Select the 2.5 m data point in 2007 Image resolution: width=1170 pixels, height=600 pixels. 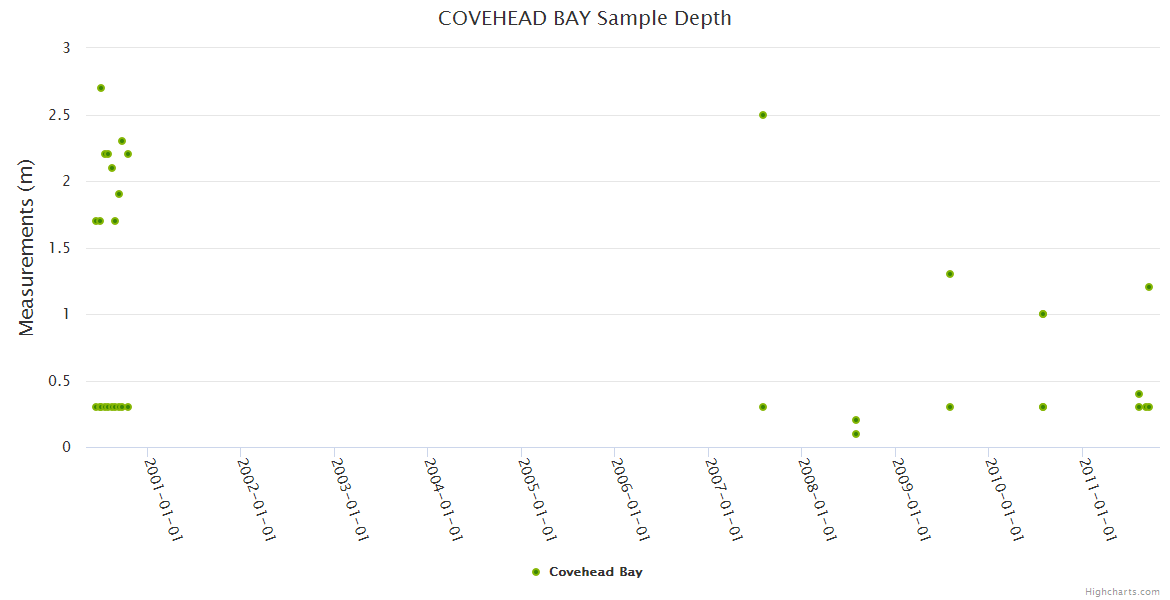click(x=763, y=115)
